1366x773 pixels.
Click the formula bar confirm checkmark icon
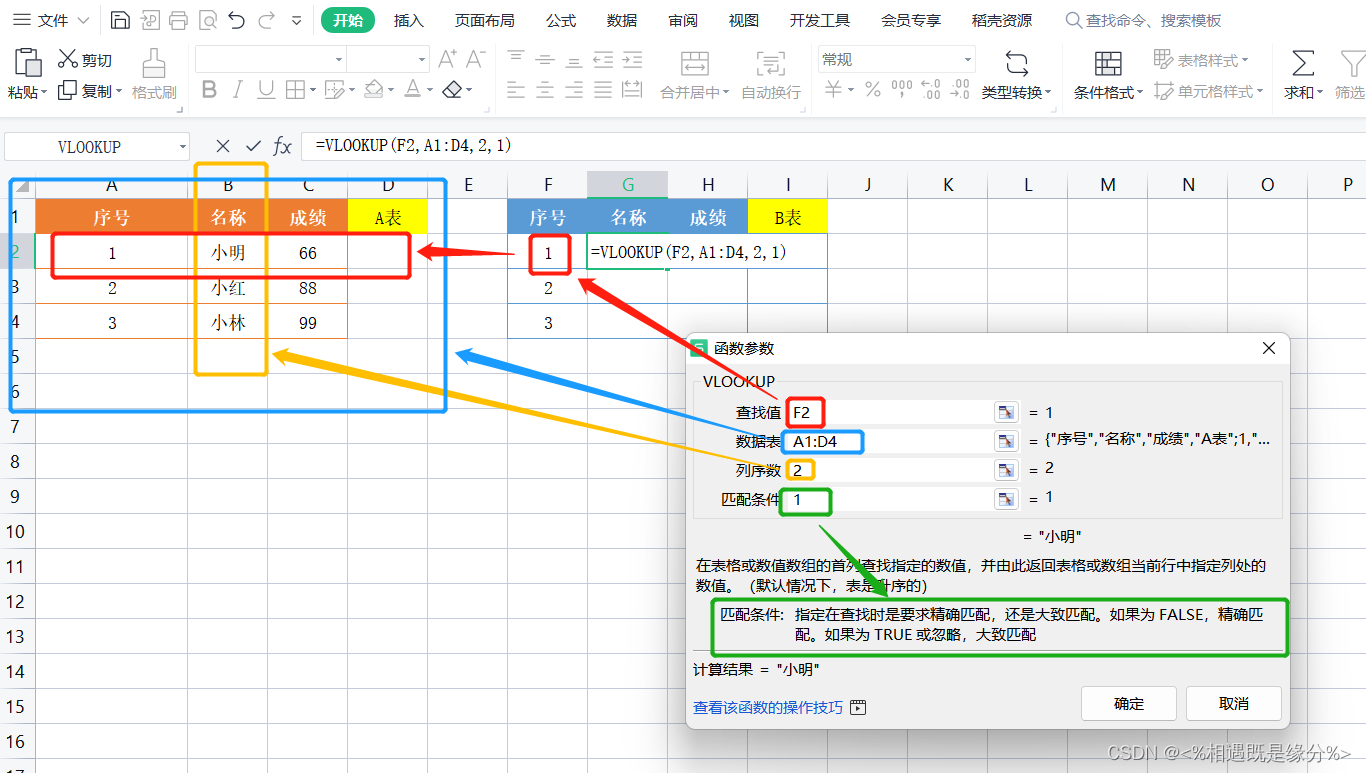253,146
